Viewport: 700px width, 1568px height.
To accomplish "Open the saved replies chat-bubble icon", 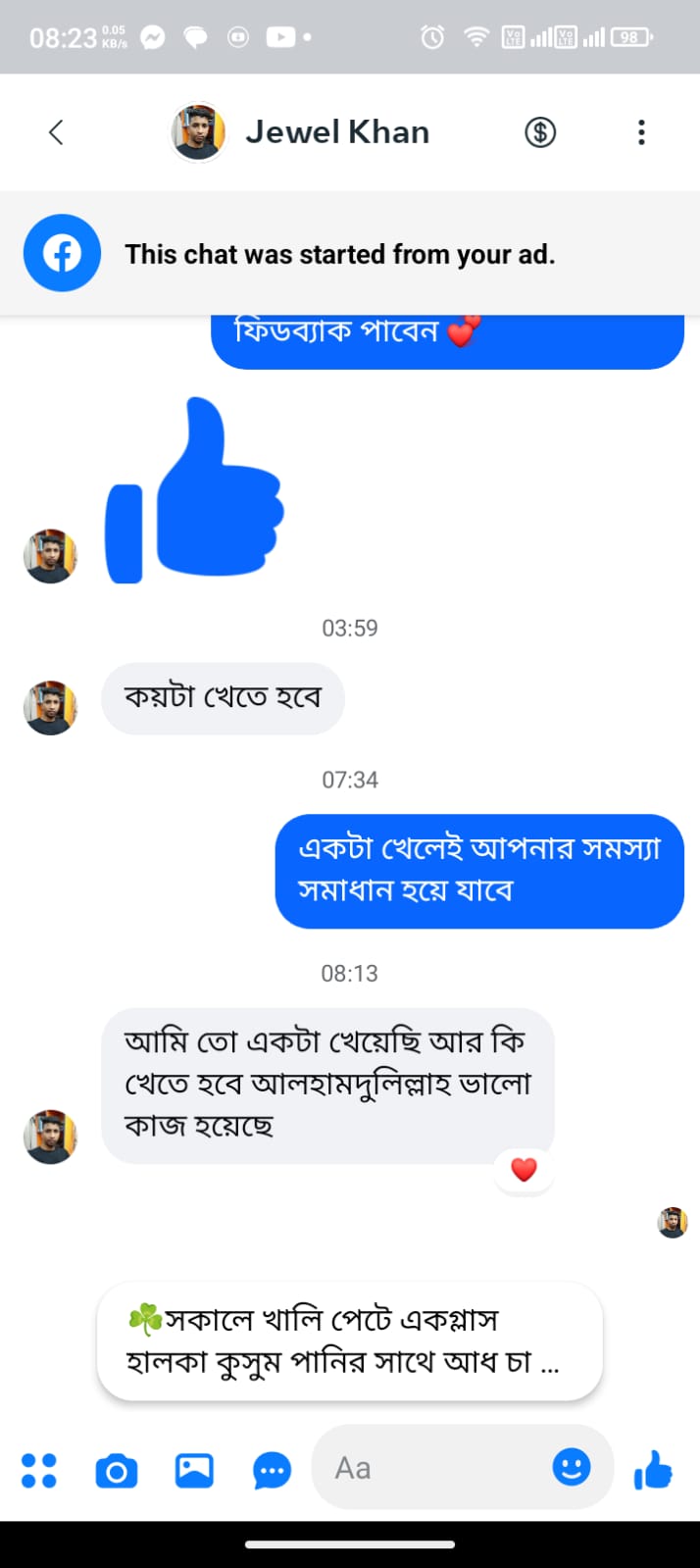I will point(272,1470).
